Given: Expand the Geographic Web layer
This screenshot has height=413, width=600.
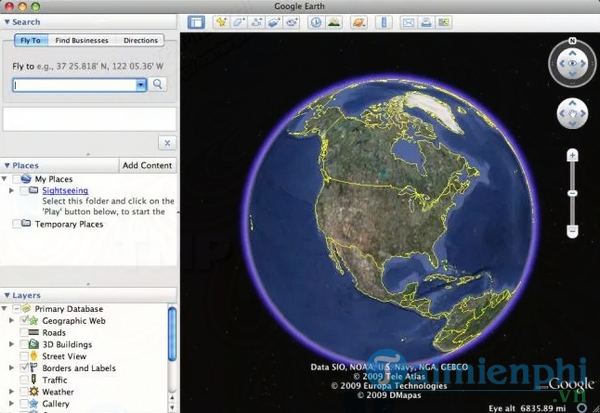Looking at the screenshot, I should (11, 320).
